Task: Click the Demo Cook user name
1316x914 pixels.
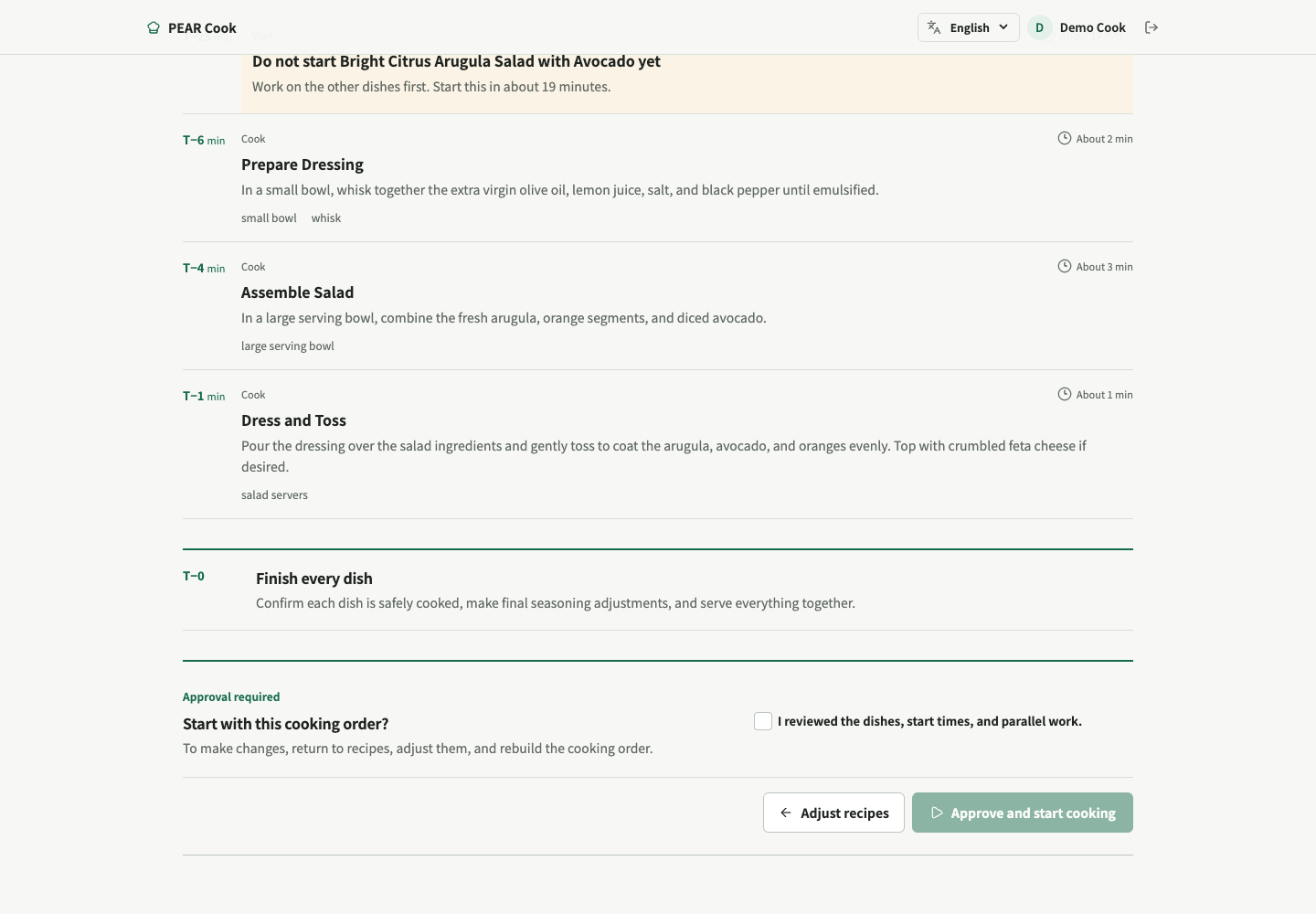Action: 1092,27
